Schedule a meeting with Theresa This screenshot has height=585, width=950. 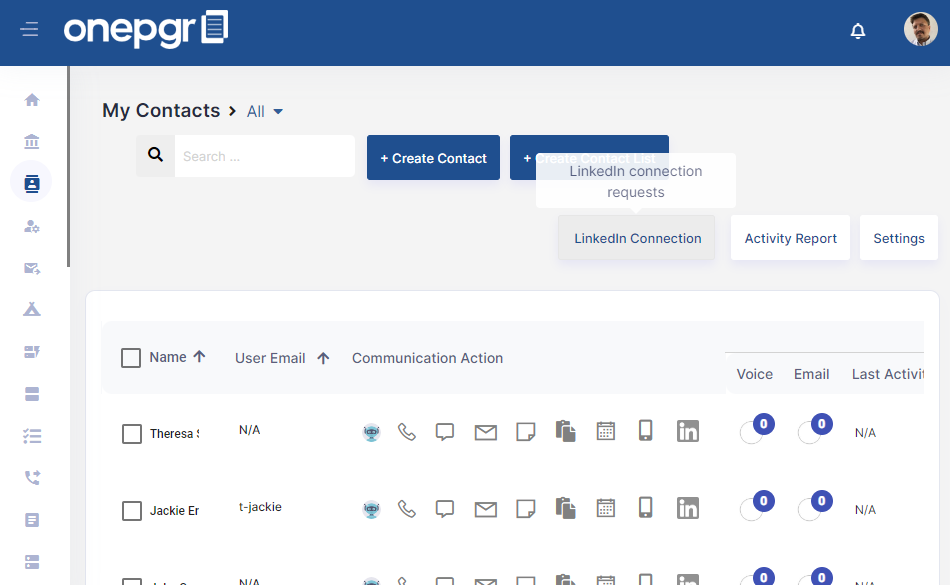[605, 431]
